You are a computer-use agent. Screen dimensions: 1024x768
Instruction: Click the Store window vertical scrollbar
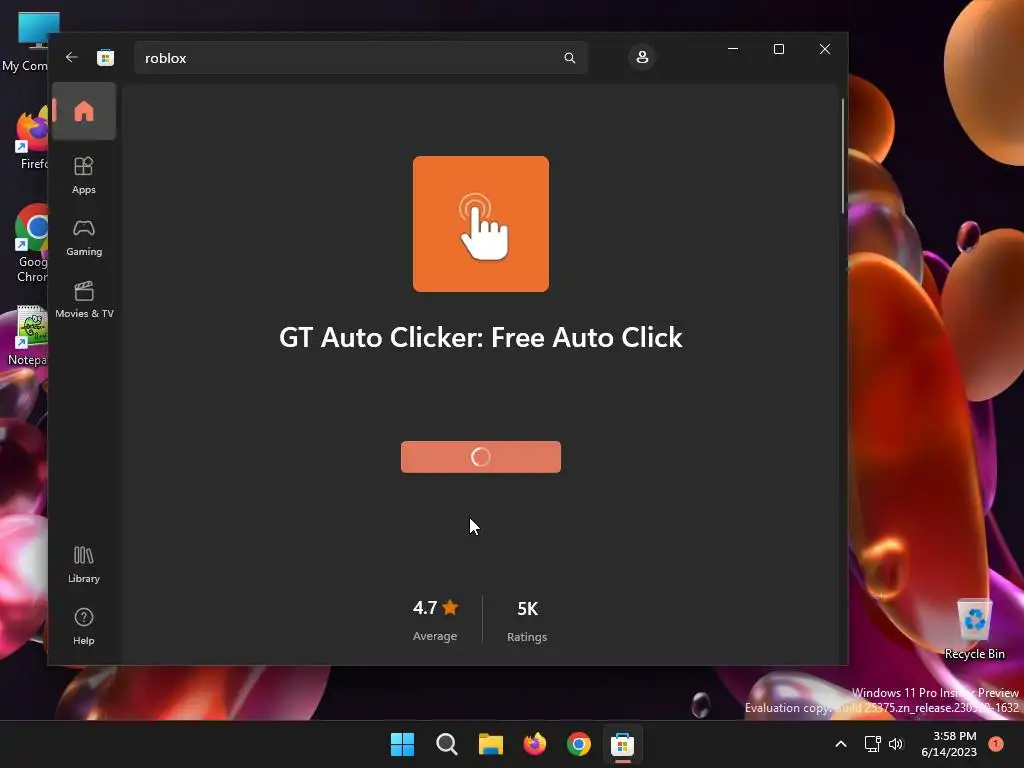pyautogui.click(x=842, y=155)
